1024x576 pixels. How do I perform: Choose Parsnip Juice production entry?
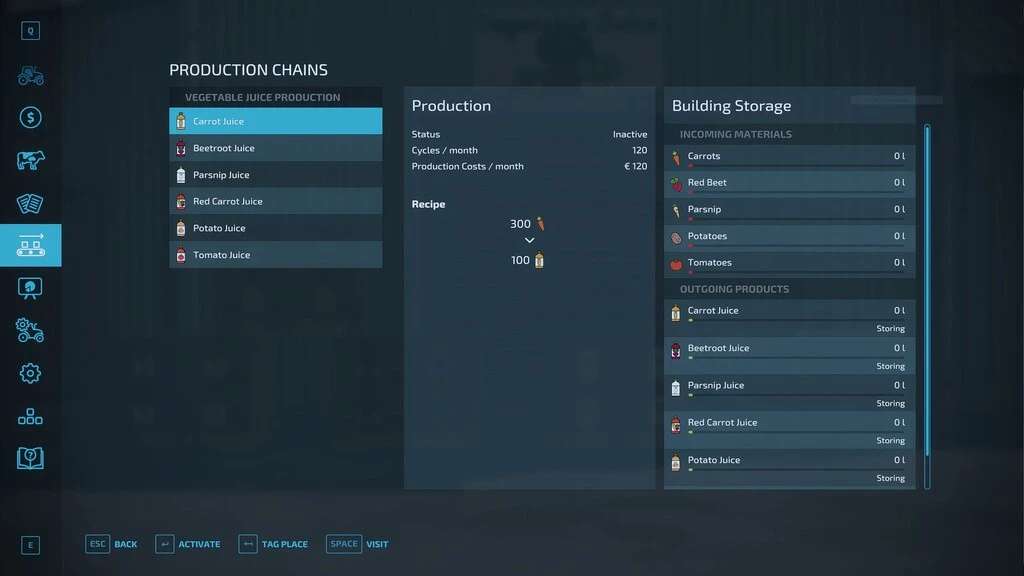275,175
